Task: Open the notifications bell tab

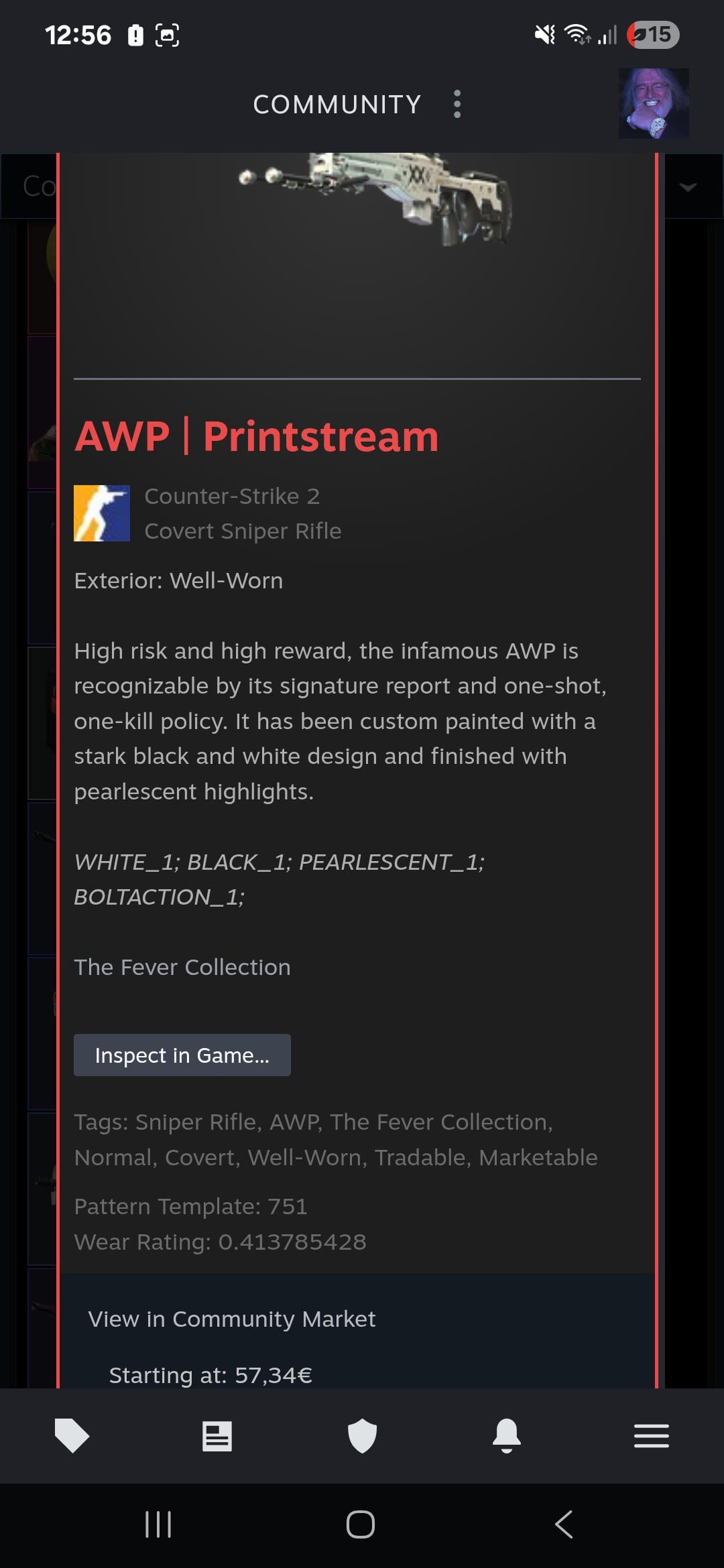Action: click(x=507, y=1435)
